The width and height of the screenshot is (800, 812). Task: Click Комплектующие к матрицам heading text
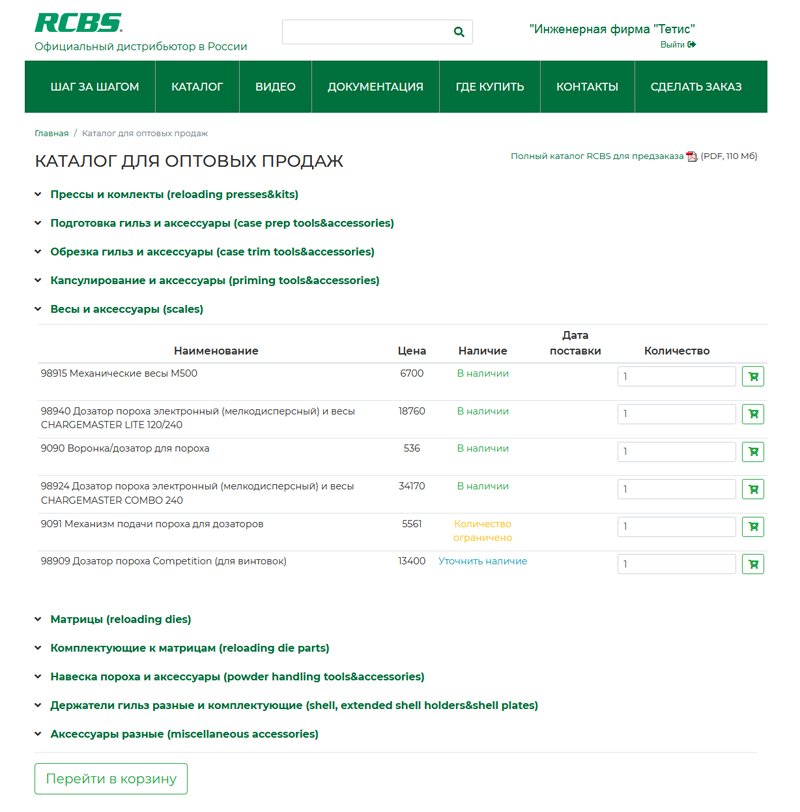click(190, 648)
